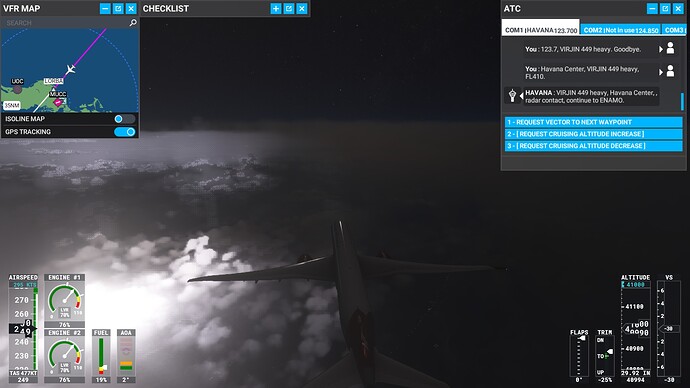The height and width of the screenshot is (388, 690).
Task: Click the VFR map SEARCH field
Action: pos(66,22)
